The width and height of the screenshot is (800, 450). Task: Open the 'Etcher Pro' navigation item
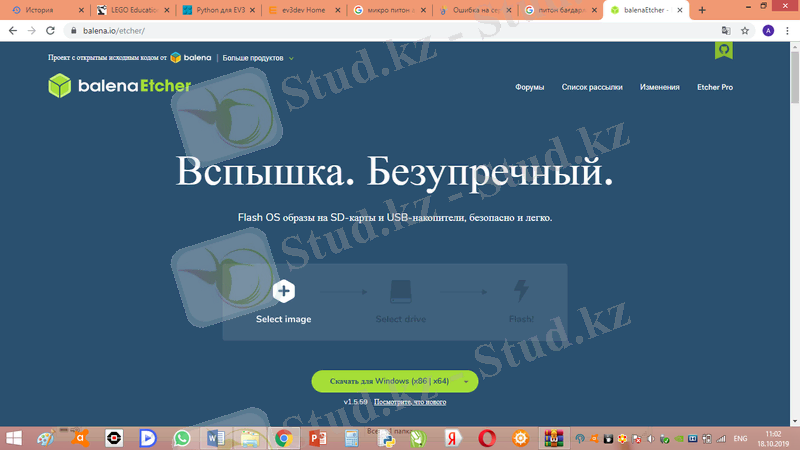pos(714,87)
